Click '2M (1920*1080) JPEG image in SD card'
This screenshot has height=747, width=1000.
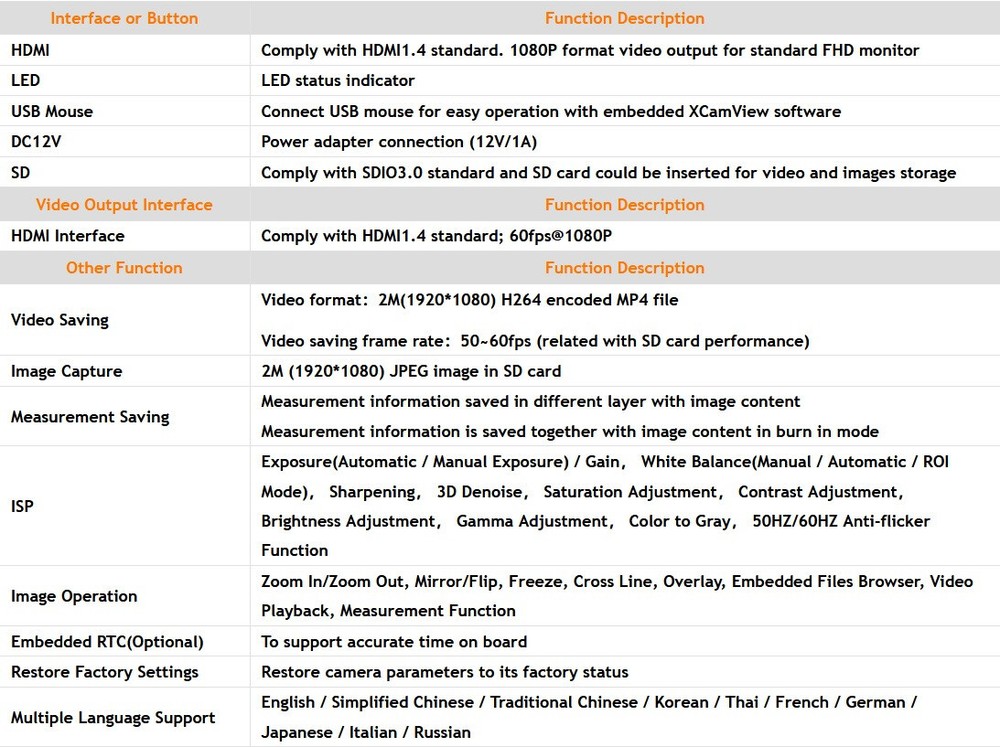pos(411,371)
